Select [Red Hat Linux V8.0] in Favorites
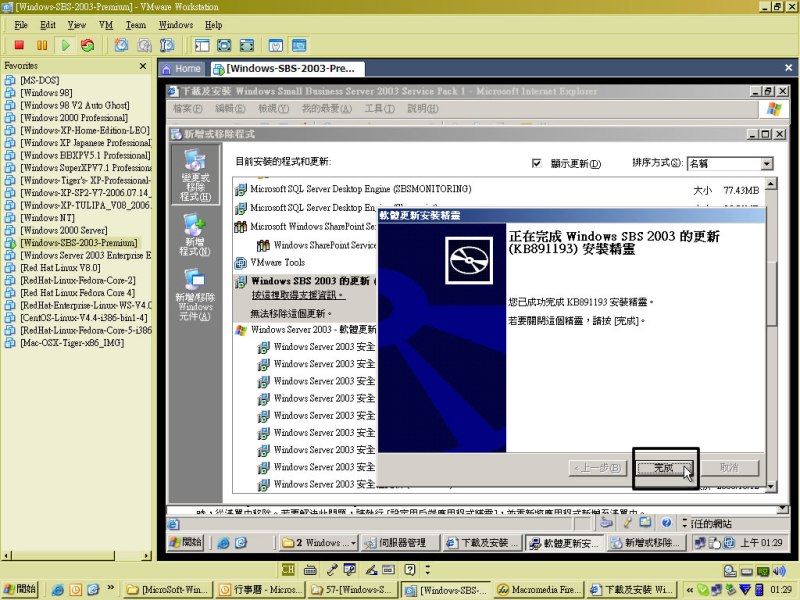800x600 pixels. point(60,268)
